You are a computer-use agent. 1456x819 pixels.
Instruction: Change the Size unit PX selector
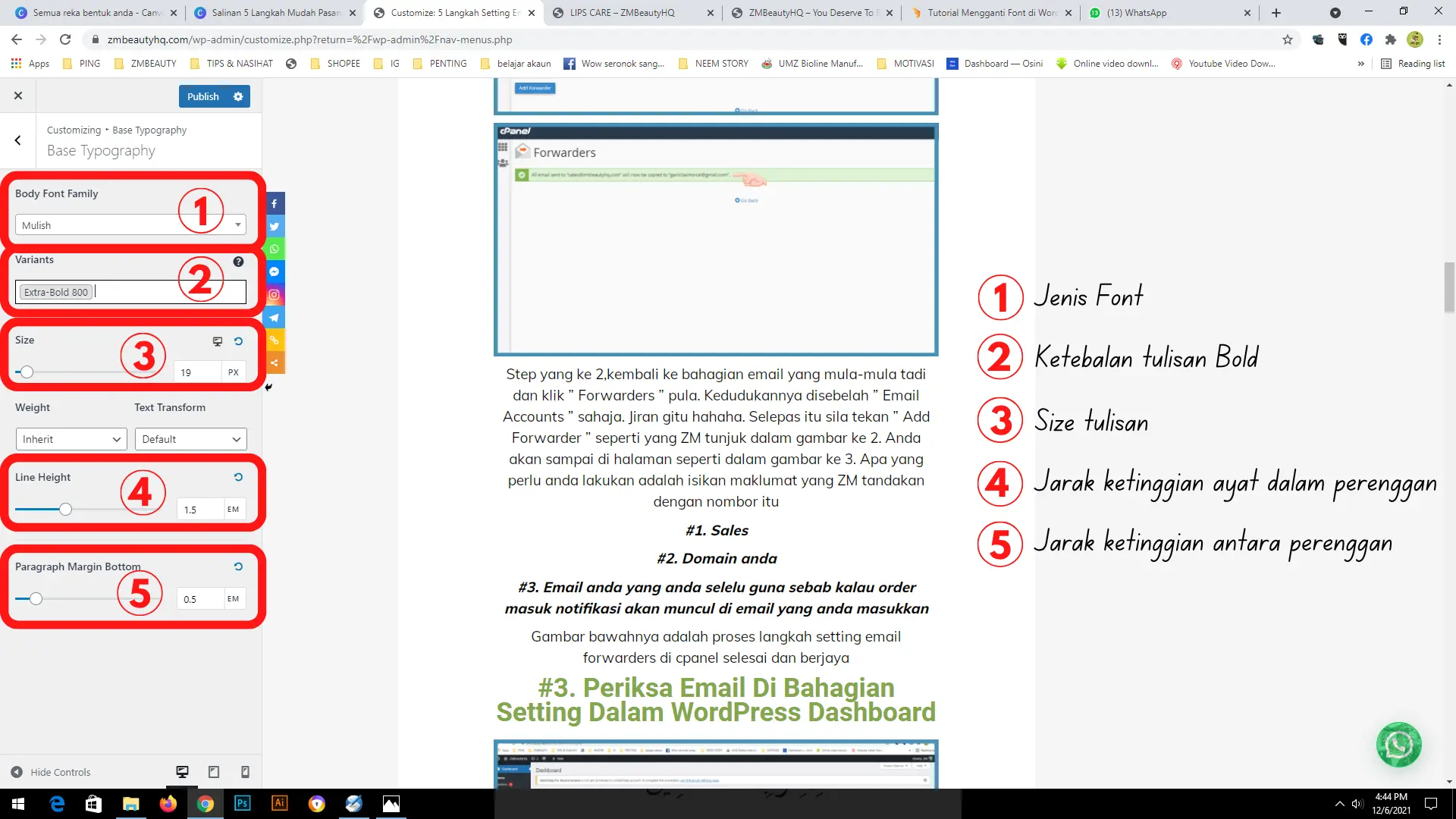[234, 372]
